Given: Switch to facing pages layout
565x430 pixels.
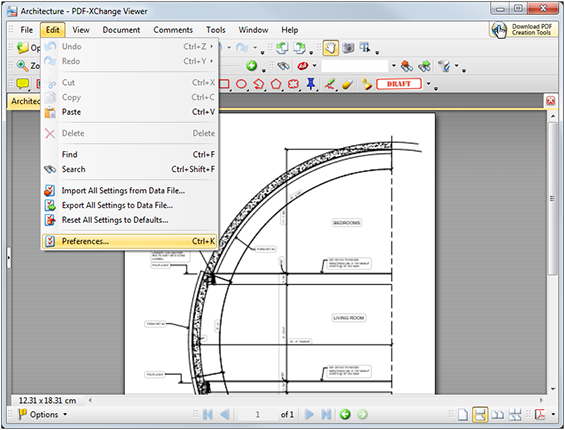Looking at the screenshot, I should pos(498,415).
